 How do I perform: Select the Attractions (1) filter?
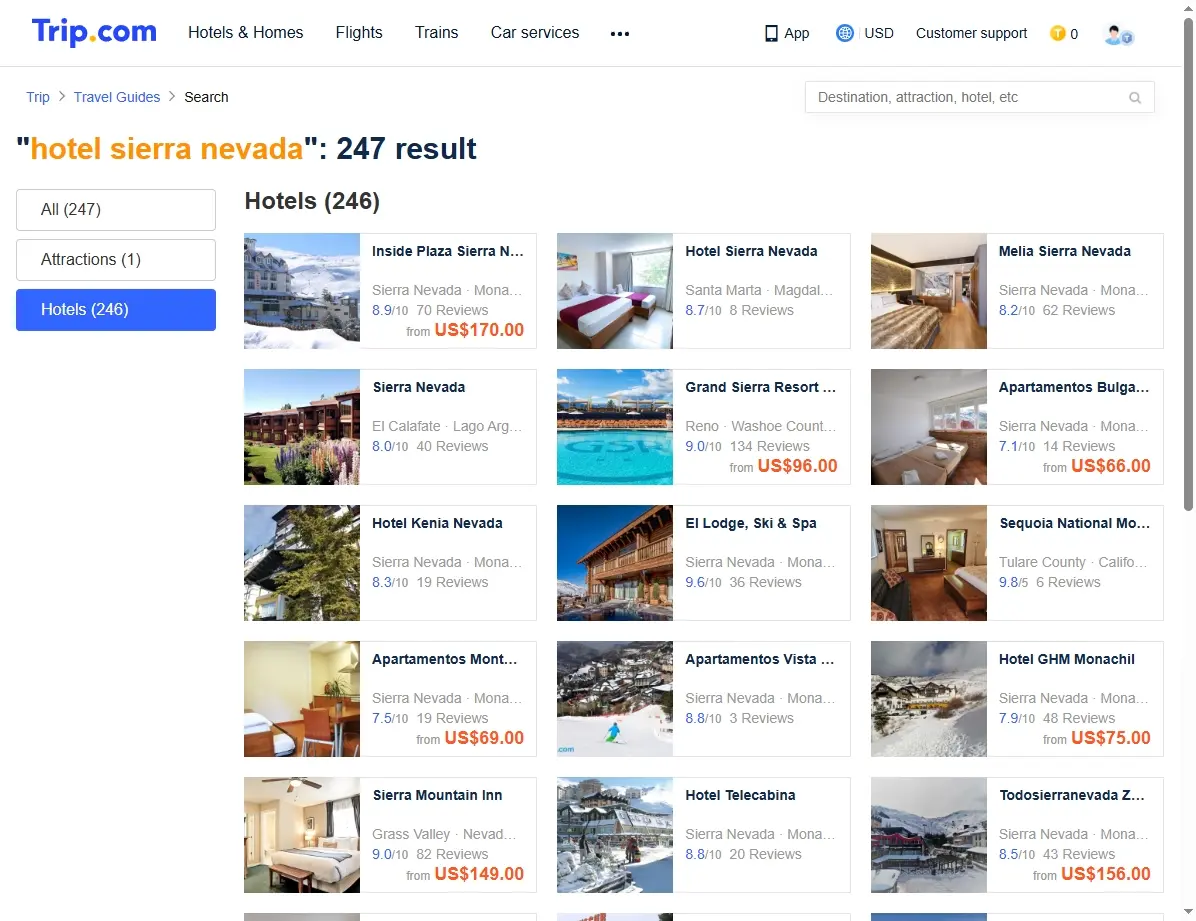[116, 260]
